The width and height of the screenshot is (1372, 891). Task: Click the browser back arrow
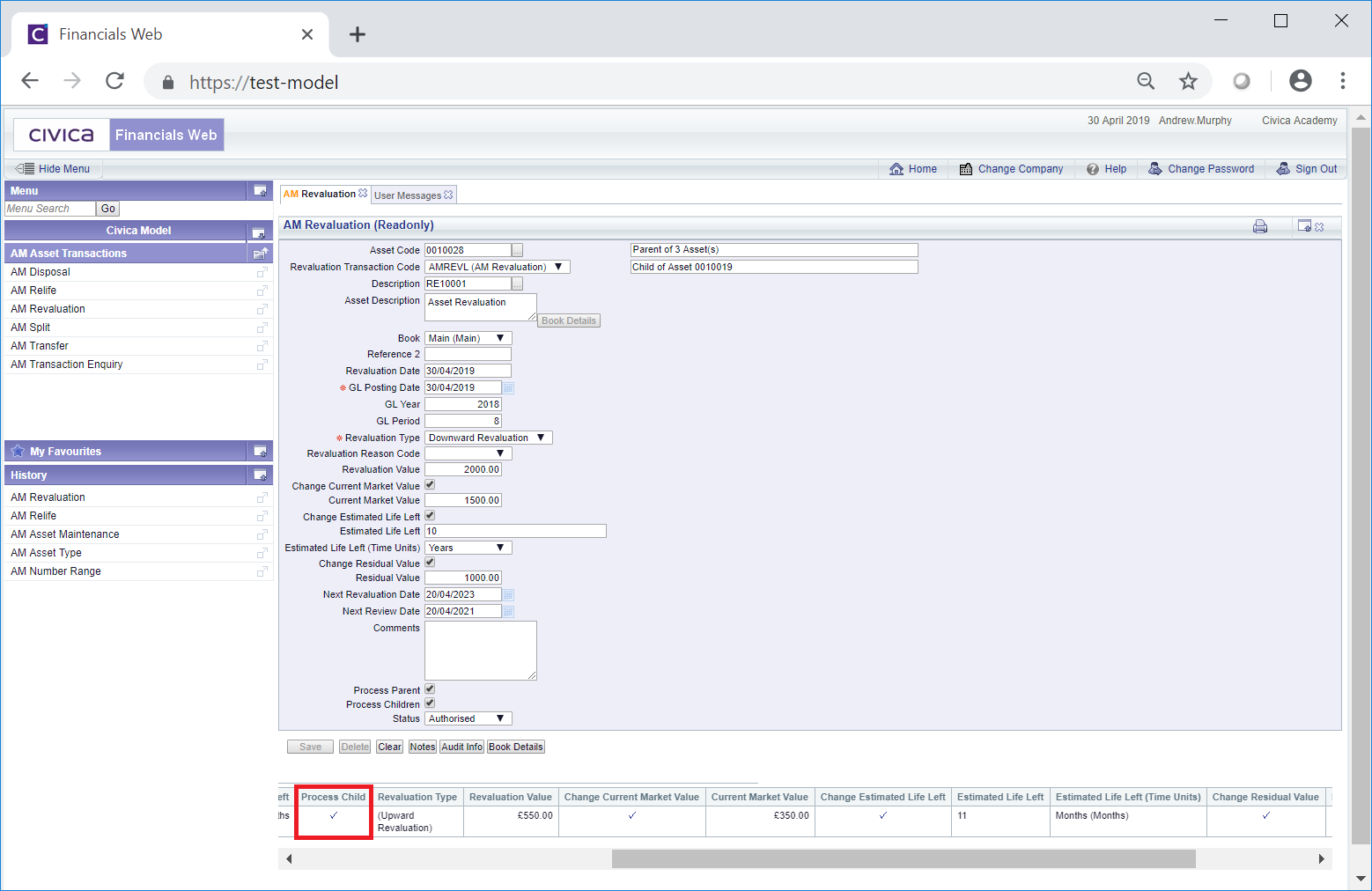30,81
